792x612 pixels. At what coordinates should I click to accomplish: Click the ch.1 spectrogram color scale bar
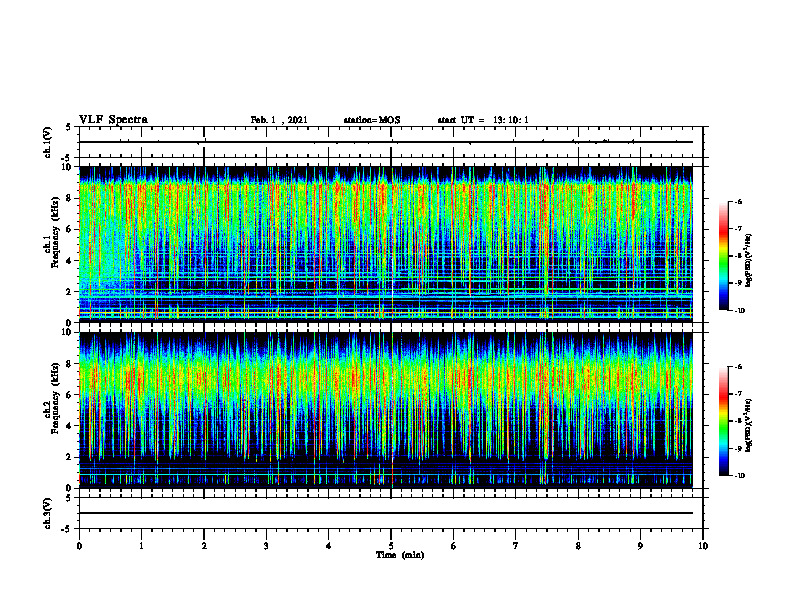[723, 256]
